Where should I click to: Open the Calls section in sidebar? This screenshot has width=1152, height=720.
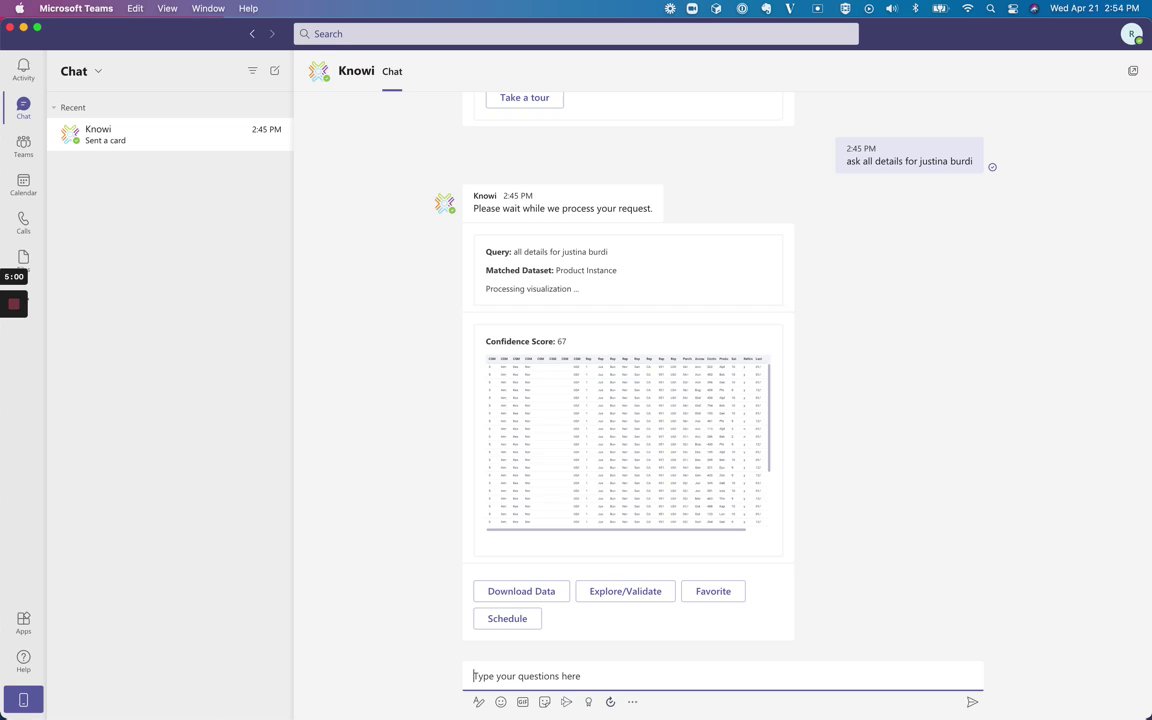(24, 223)
